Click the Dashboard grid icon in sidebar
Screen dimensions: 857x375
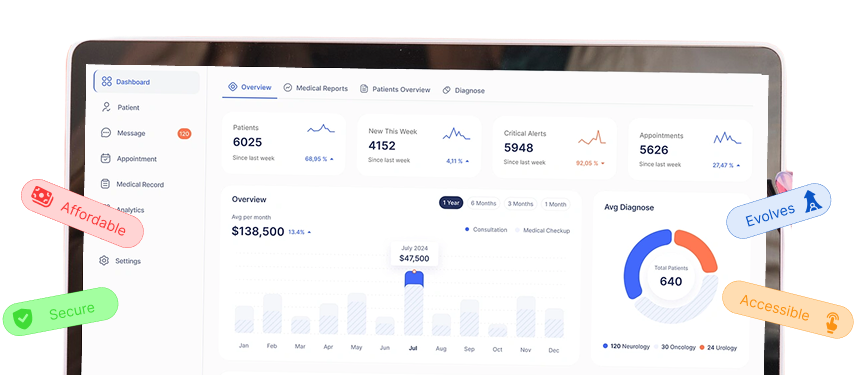(x=107, y=82)
